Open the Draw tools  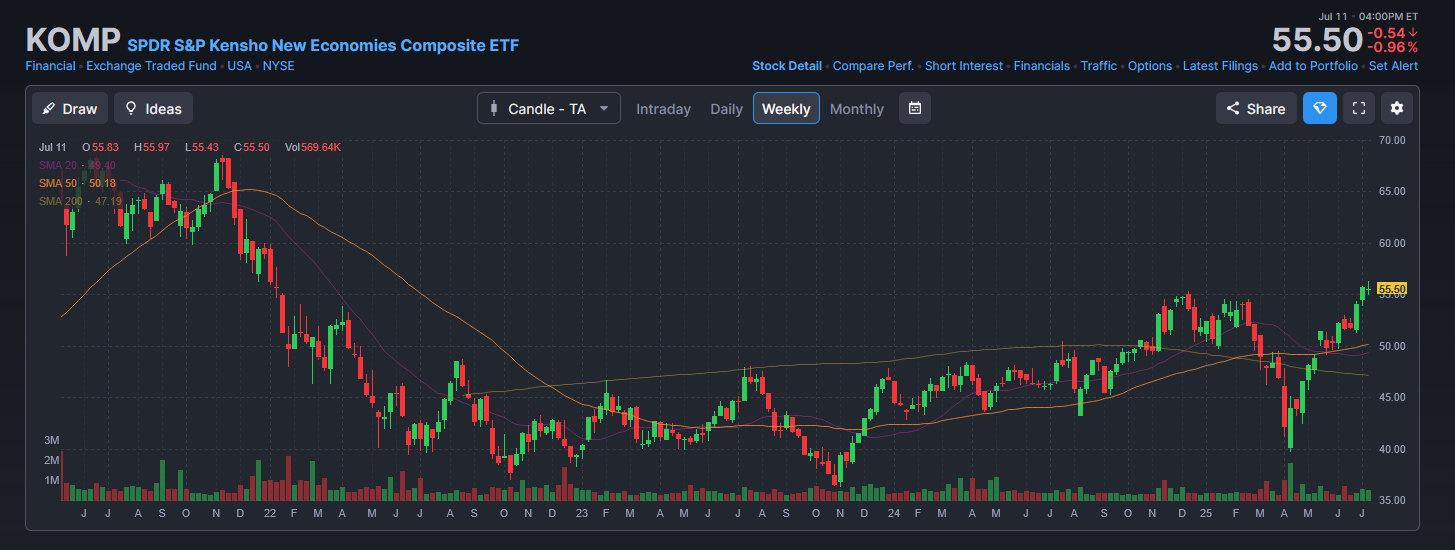click(70, 108)
